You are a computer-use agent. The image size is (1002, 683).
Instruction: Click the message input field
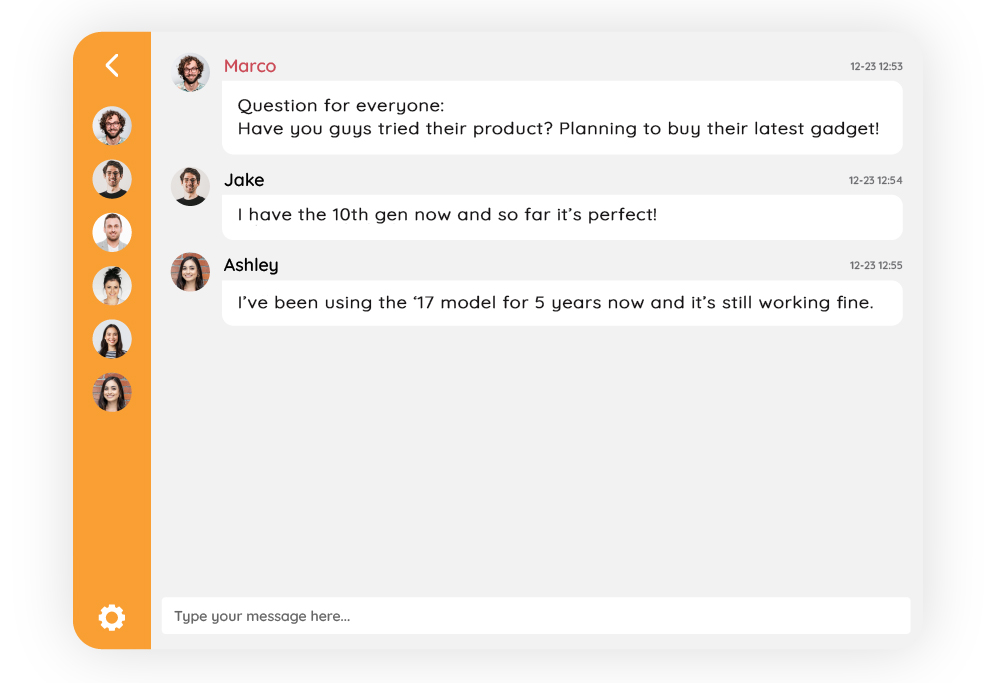(536, 615)
